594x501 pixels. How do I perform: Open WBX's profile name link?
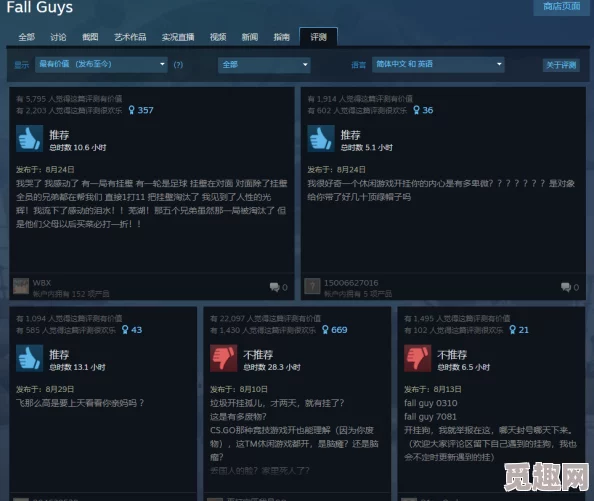(x=42, y=283)
